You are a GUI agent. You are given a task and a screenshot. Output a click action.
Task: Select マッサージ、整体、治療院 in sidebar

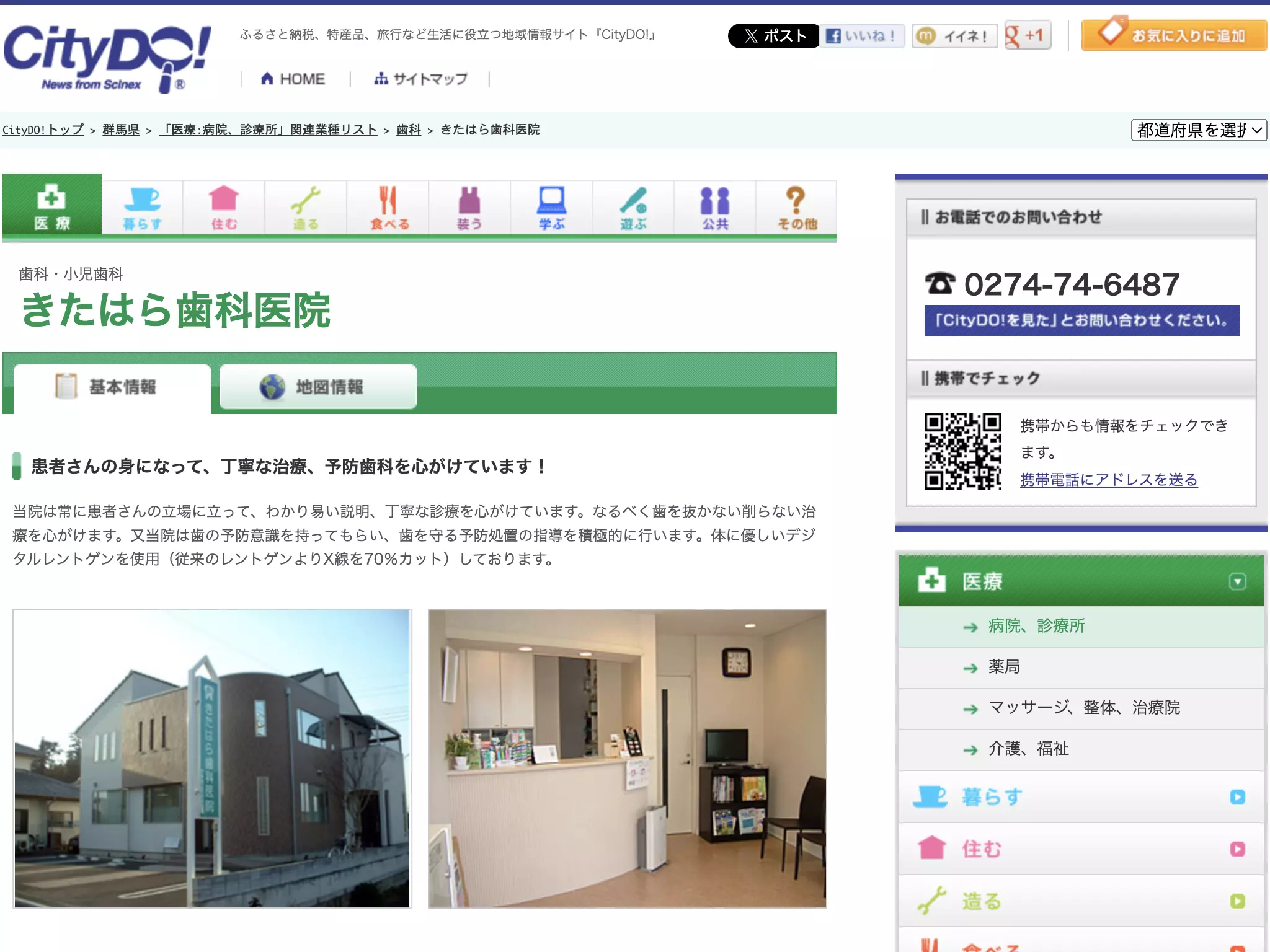click(1081, 708)
